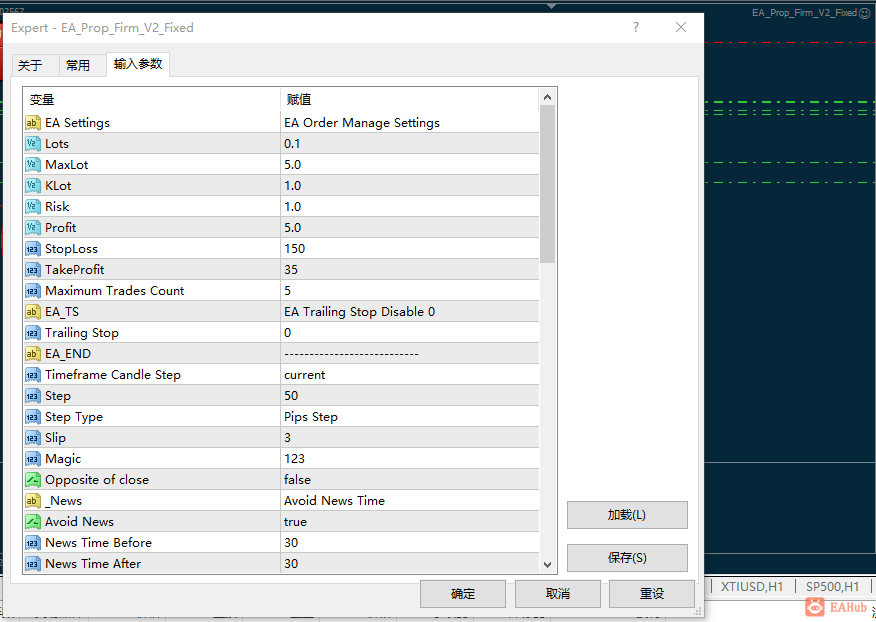Screen dimensions: 876x622
Task: Click the icon beside Step Type
Action: tap(32, 417)
